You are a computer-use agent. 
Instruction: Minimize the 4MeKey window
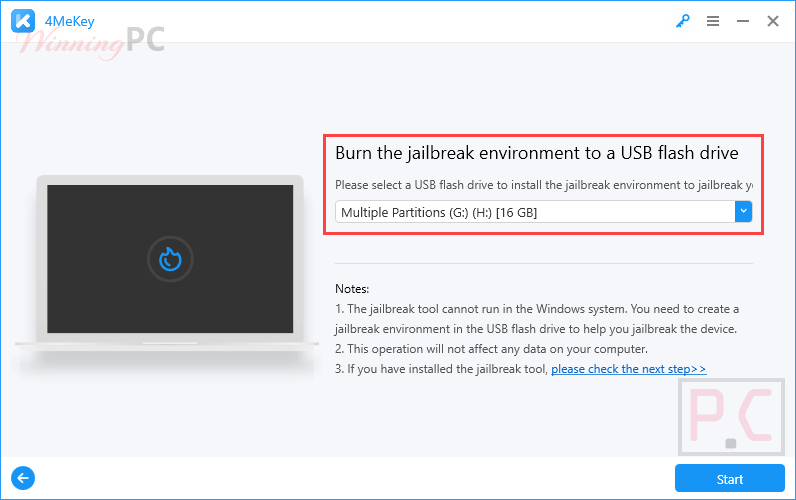[743, 20]
